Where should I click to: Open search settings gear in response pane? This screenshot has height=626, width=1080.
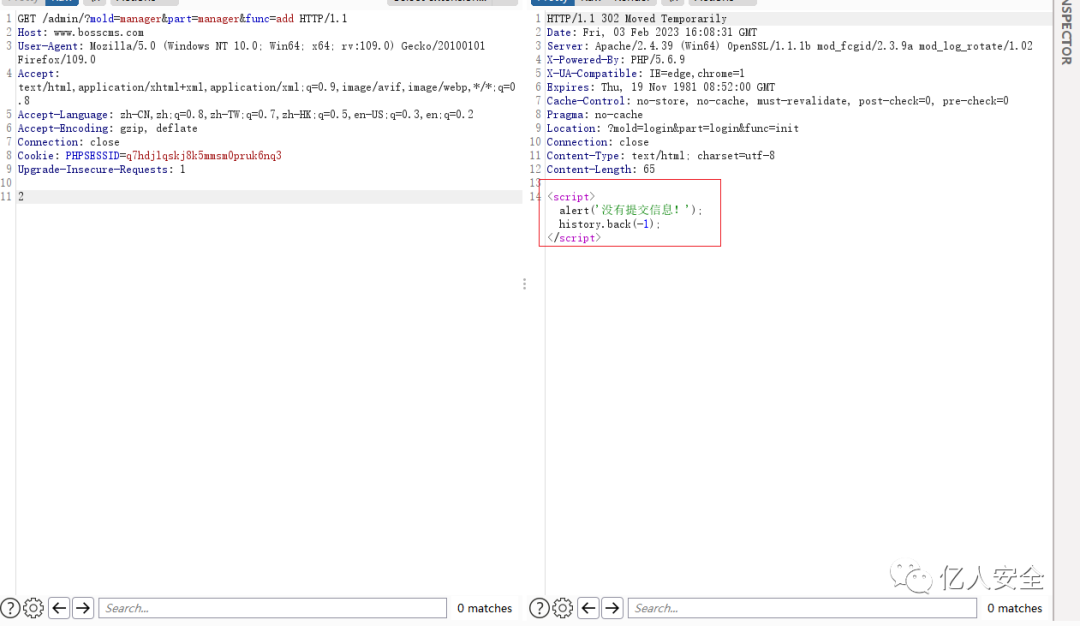pos(562,608)
